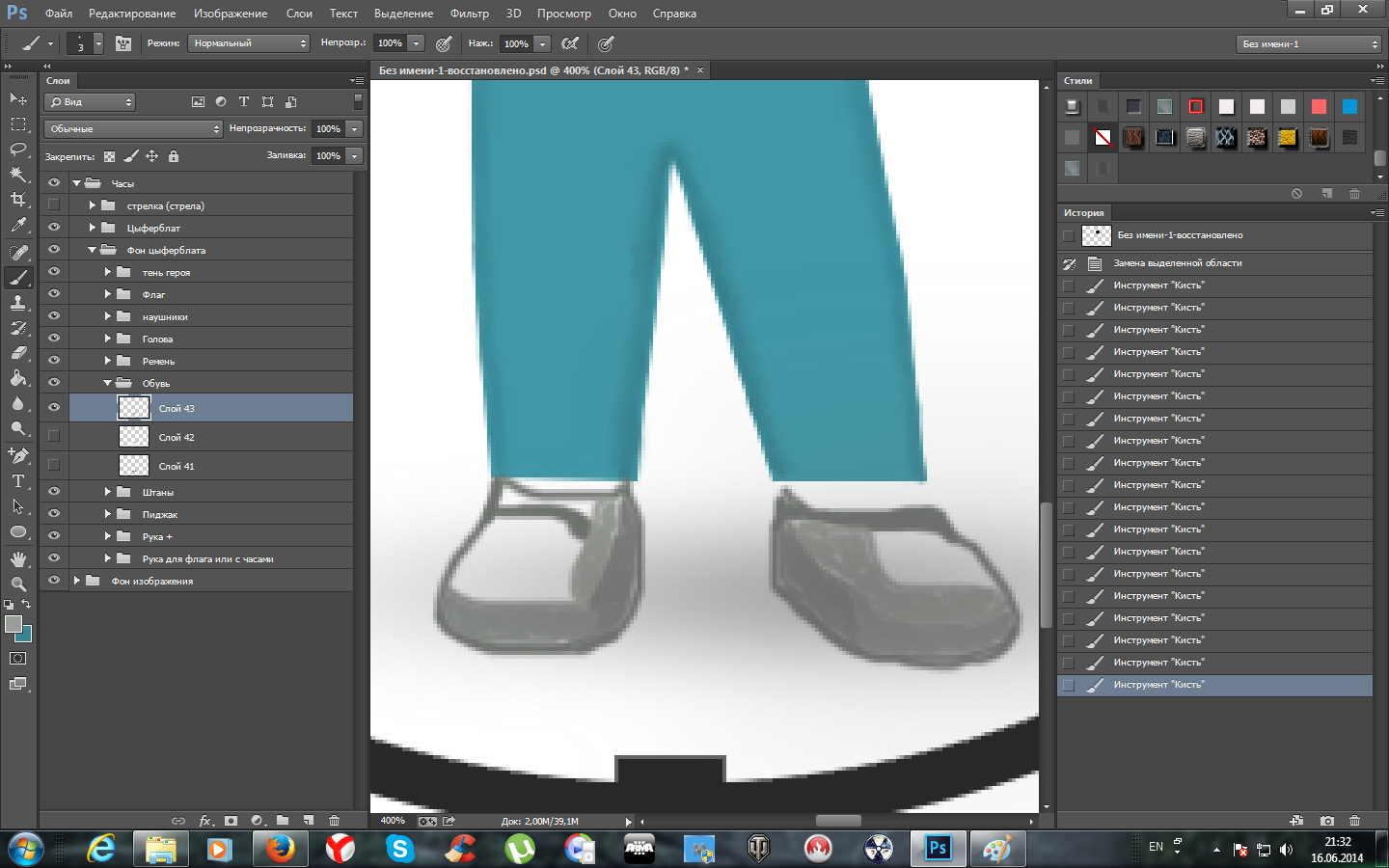Select the Ellipse shape tool
Image resolution: width=1389 pixels, height=868 pixels.
pos(18,532)
